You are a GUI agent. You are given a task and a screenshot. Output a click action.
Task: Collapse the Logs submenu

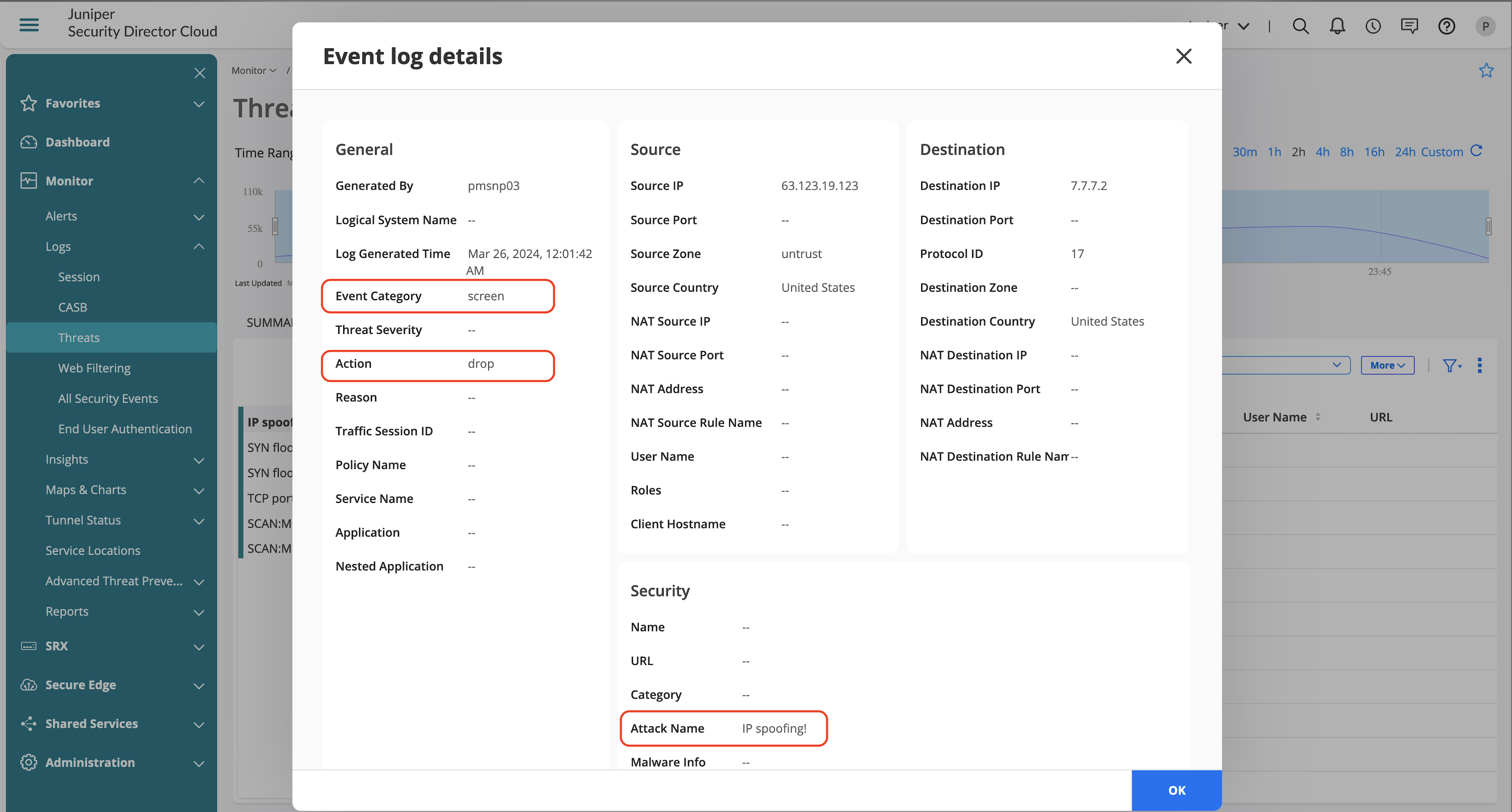(199, 247)
